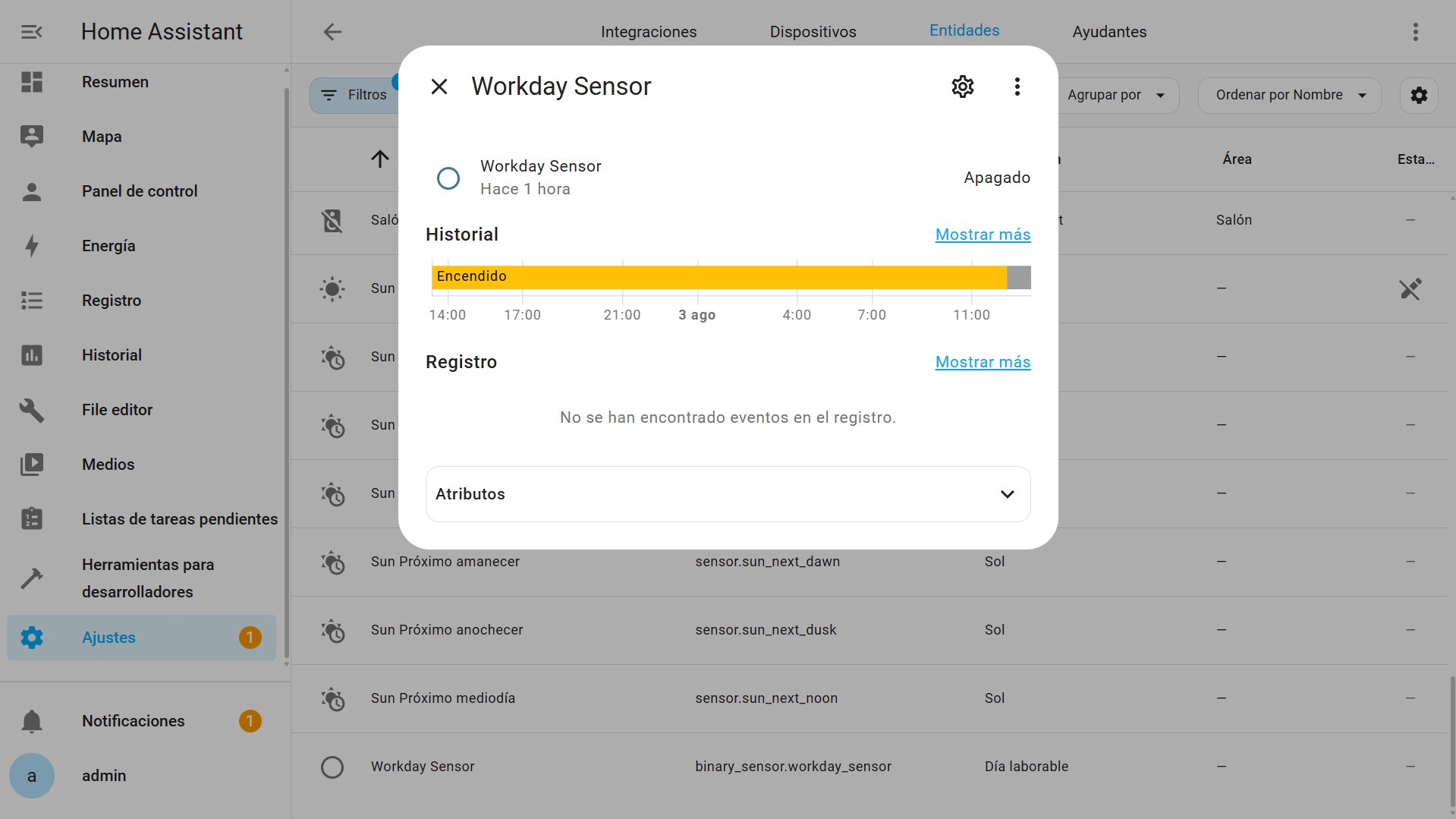
Task: Close the Workday Sensor dialog
Action: (x=439, y=87)
